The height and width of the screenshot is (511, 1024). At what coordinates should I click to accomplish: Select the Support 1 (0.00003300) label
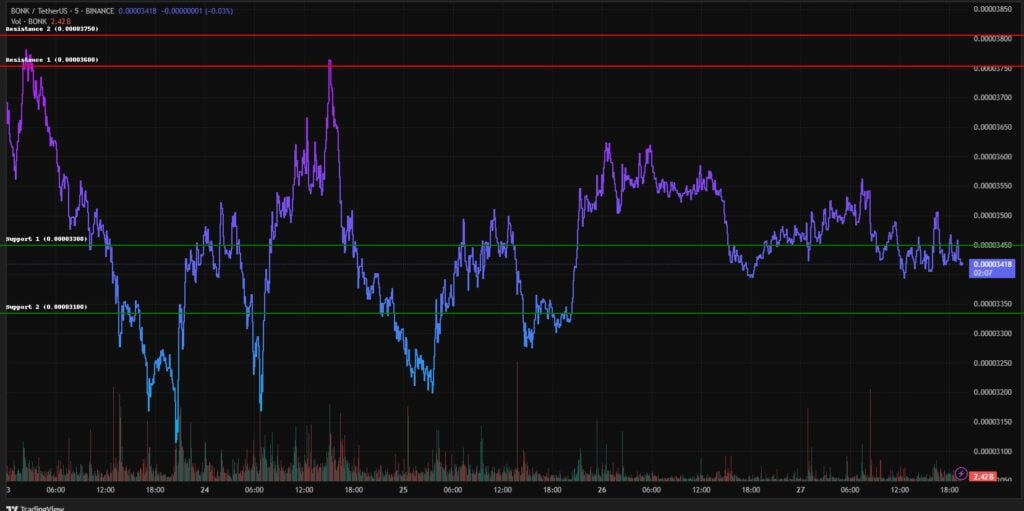click(46, 239)
